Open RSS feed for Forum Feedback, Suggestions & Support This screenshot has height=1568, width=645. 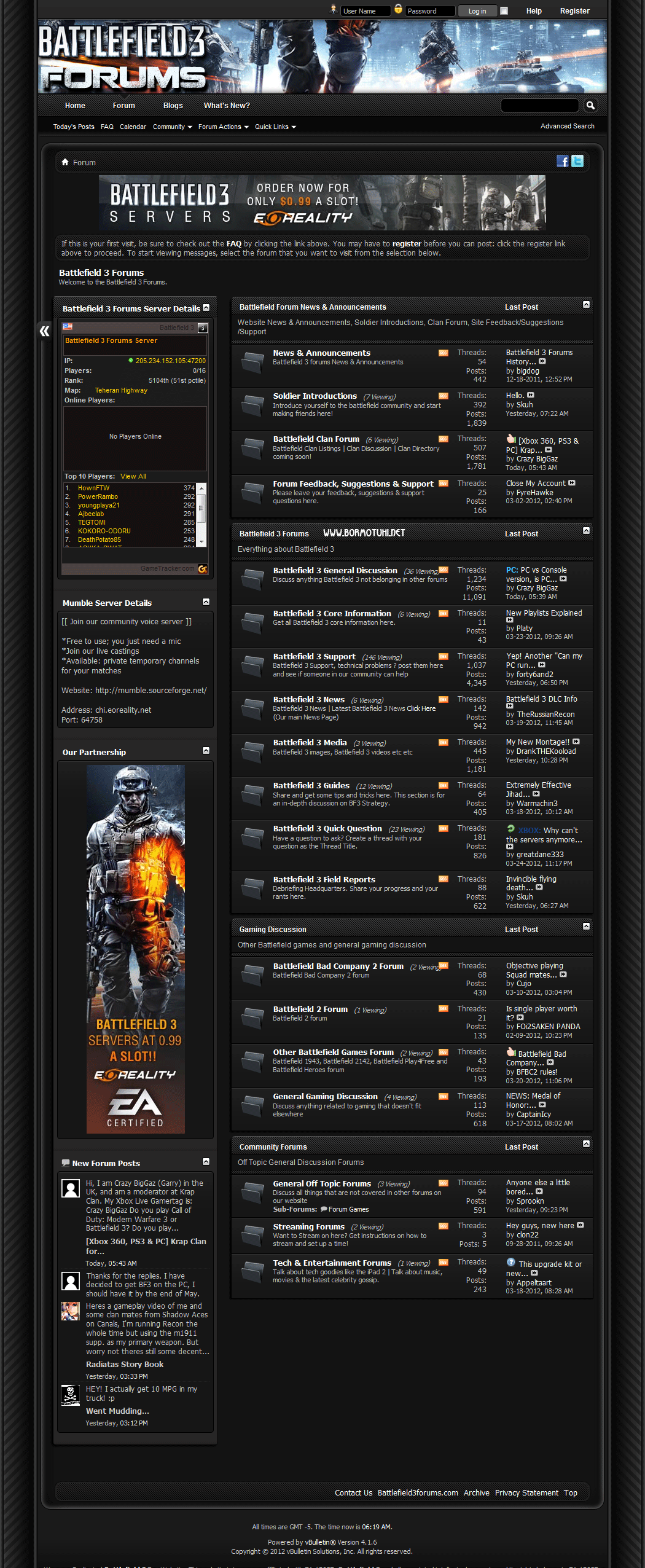[x=443, y=484]
